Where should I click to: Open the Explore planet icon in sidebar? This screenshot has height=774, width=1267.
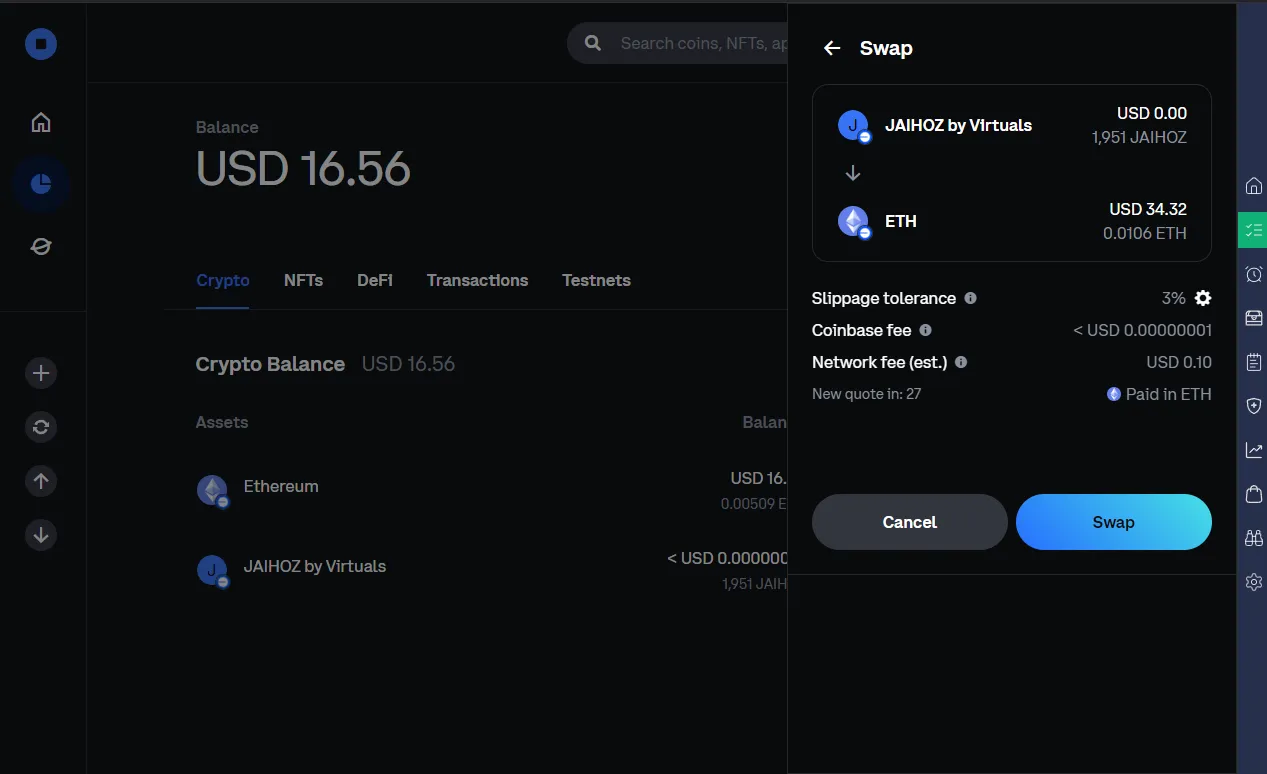[x=41, y=246]
